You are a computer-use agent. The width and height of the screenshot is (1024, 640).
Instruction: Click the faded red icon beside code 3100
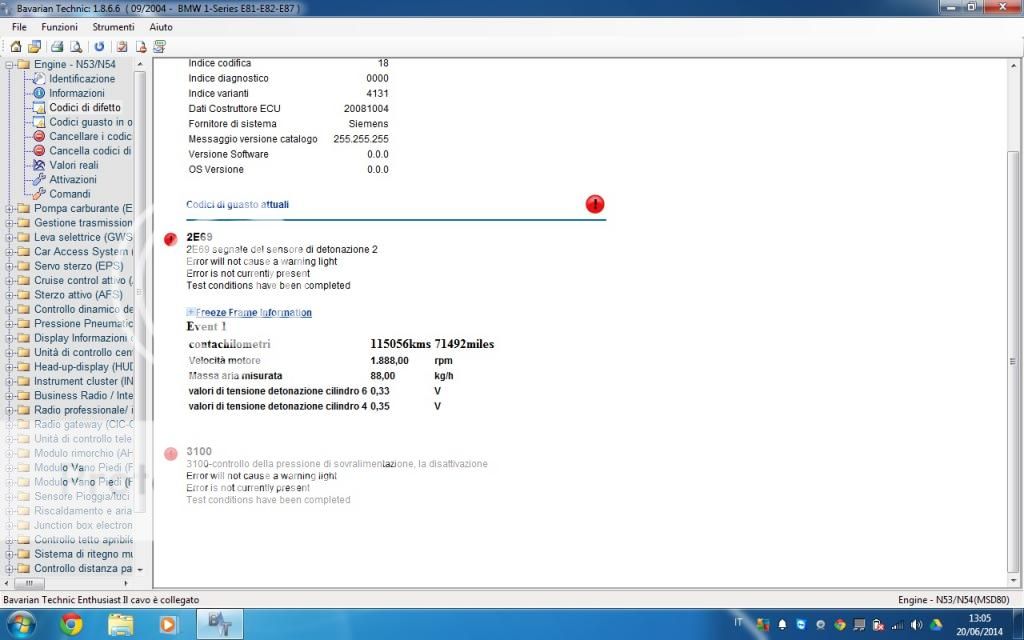(x=170, y=453)
